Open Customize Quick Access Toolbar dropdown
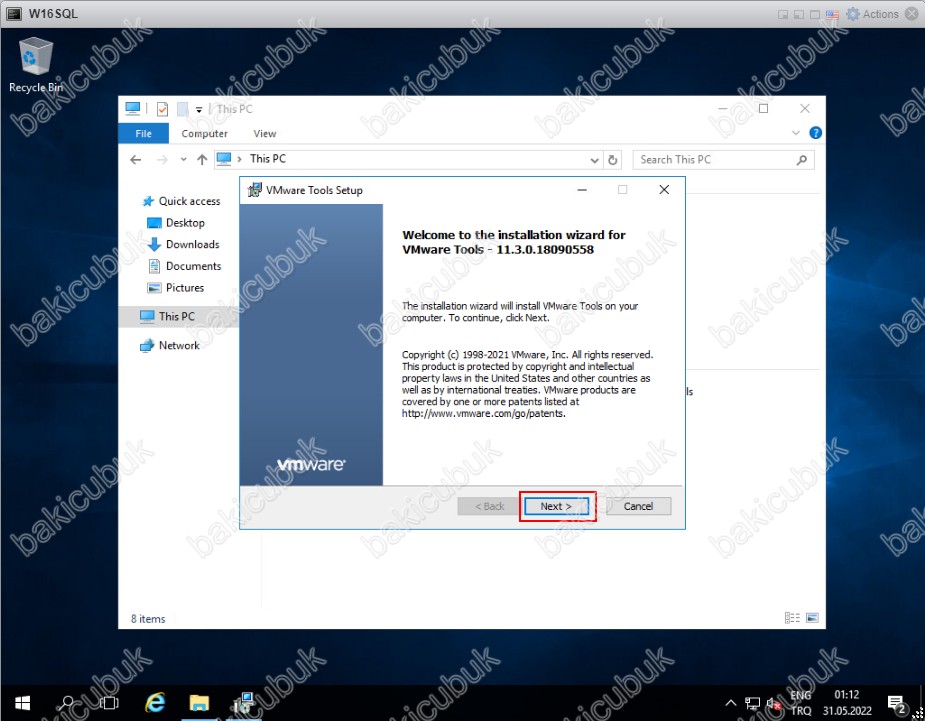The image size is (925, 721). 199,110
